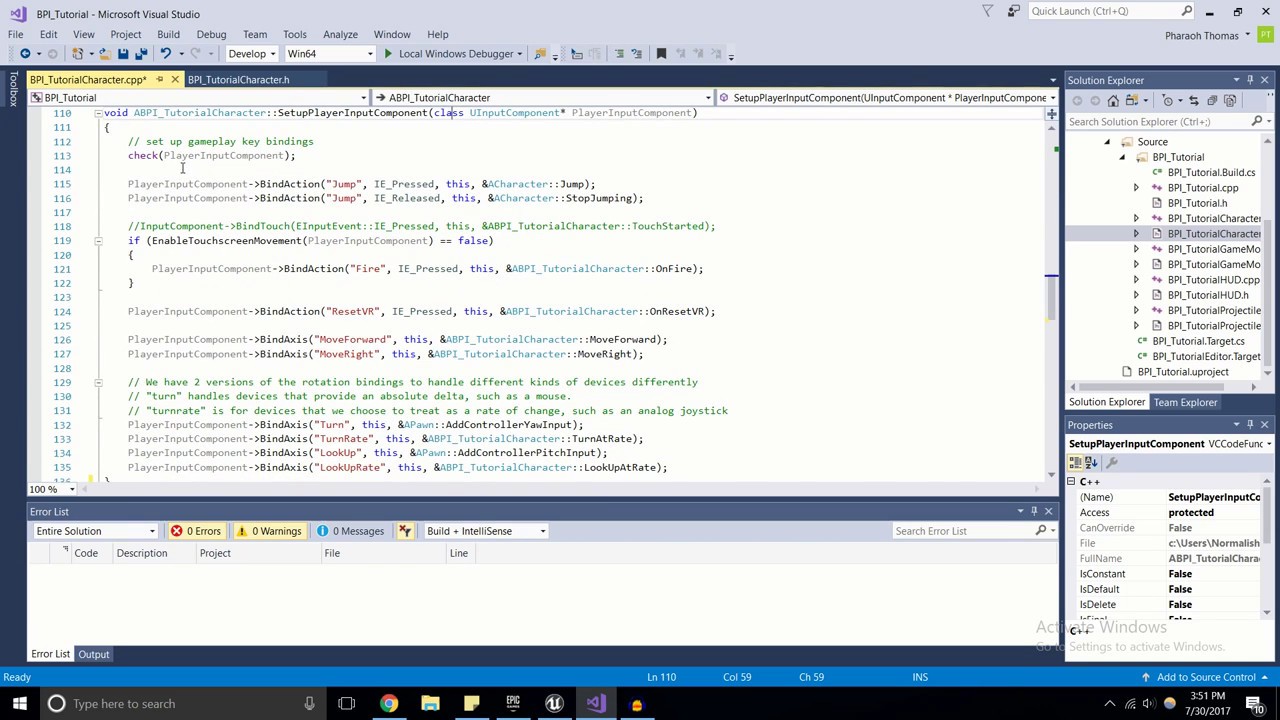Collapse the if EnableTouchscreenMovement block outline

[98, 241]
